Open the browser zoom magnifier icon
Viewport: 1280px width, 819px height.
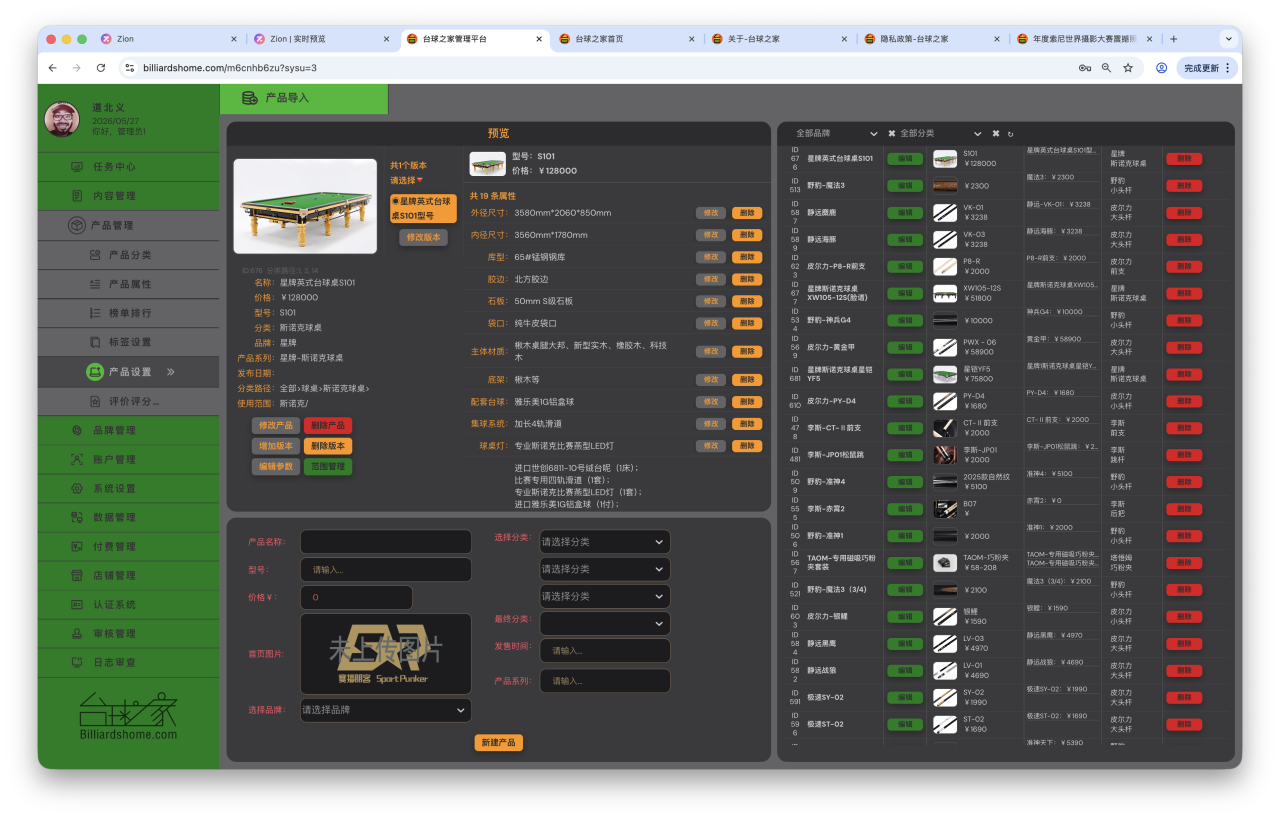pos(1106,68)
